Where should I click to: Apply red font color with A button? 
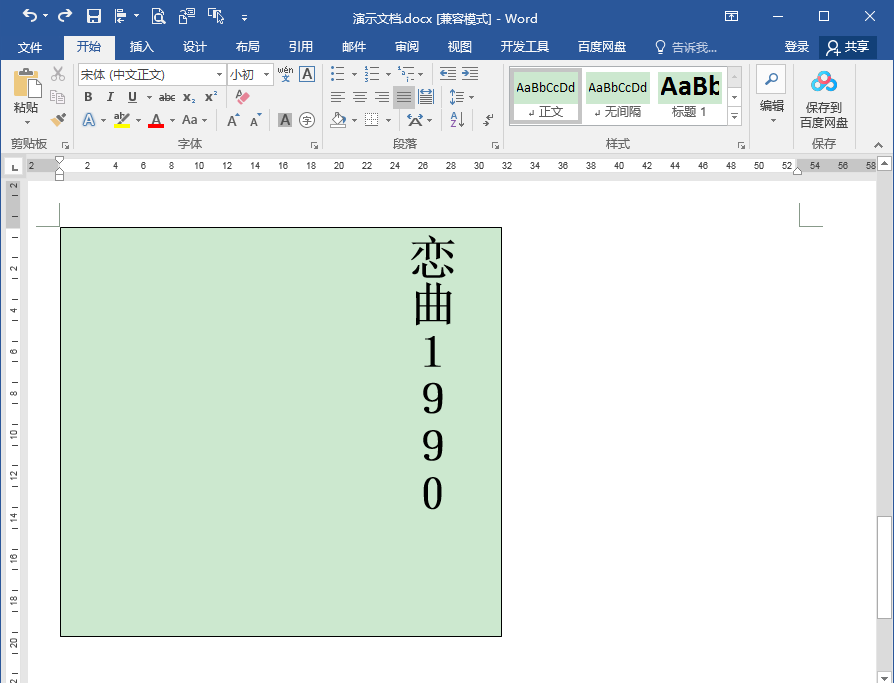pyautogui.click(x=156, y=120)
